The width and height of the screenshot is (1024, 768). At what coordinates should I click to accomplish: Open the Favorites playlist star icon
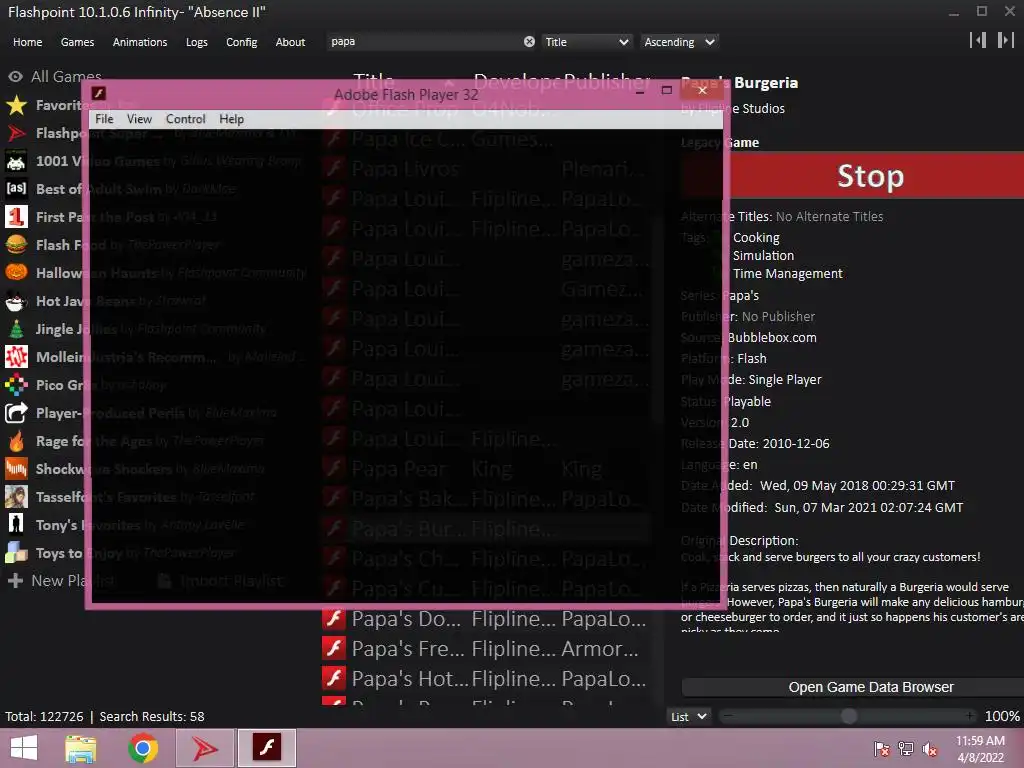click(x=16, y=104)
